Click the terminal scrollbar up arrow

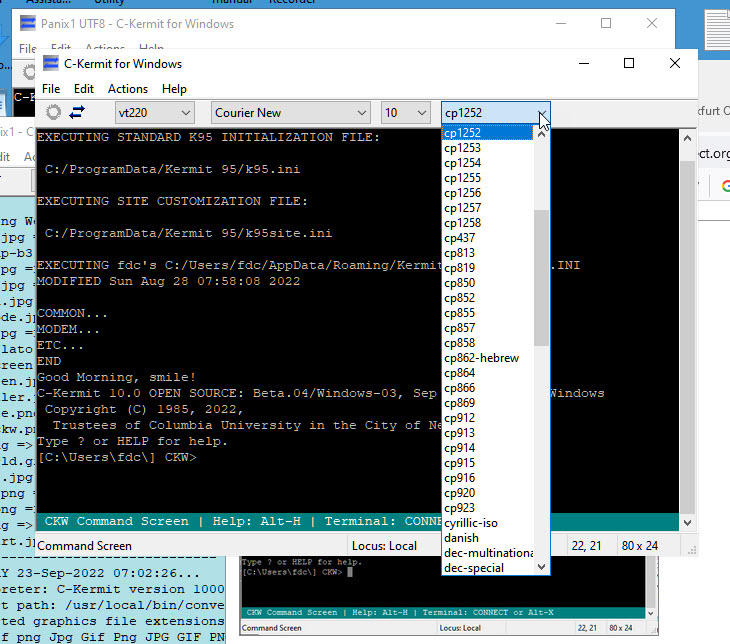click(687, 138)
